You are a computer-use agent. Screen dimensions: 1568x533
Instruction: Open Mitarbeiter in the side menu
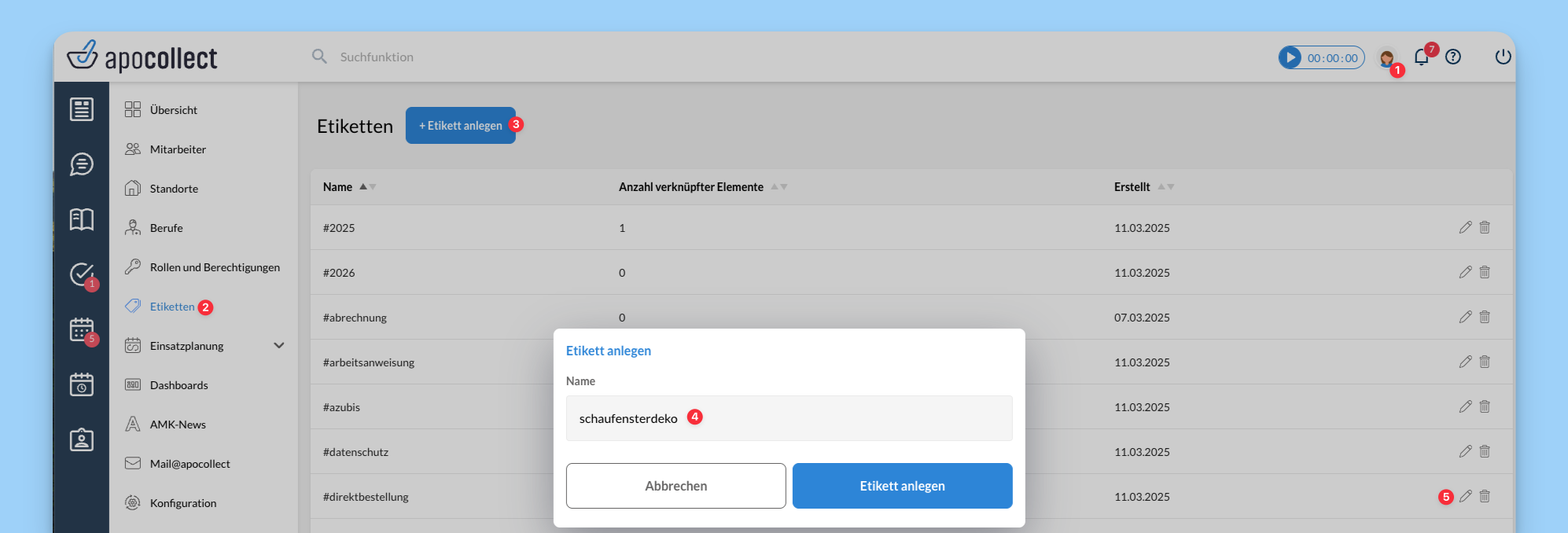(178, 149)
